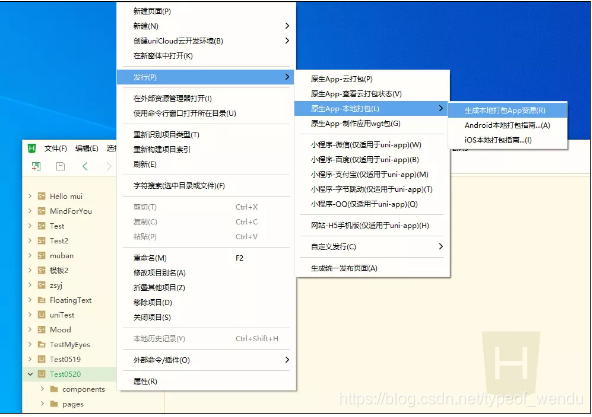Choose 关闭项目(S)
Screen dimensions: 592x417
tap(207, 317)
